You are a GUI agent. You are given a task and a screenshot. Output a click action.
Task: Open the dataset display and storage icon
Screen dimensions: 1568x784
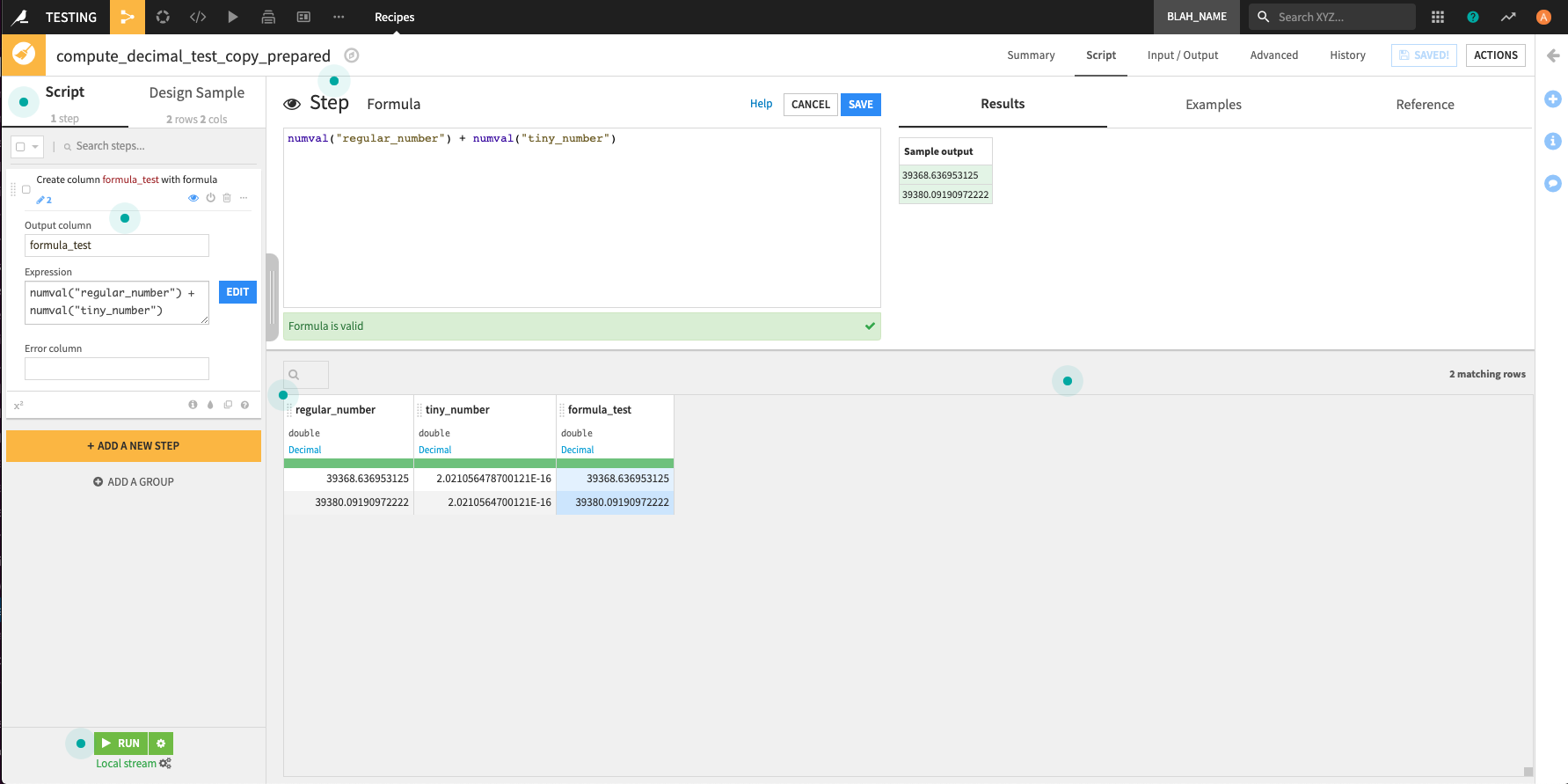click(x=303, y=17)
